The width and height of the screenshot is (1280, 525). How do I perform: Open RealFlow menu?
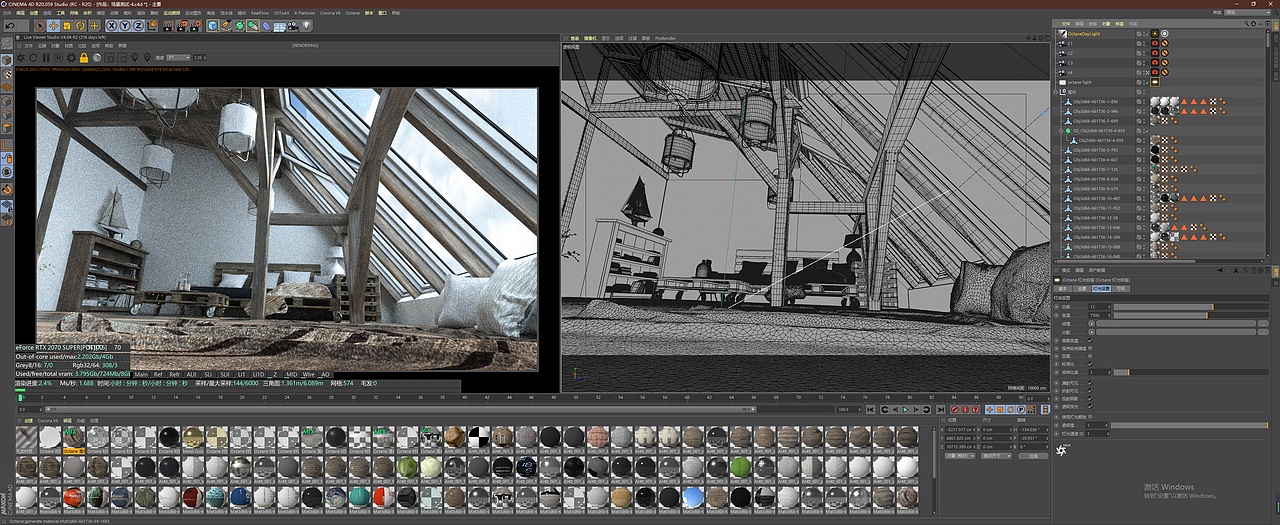[260, 13]
